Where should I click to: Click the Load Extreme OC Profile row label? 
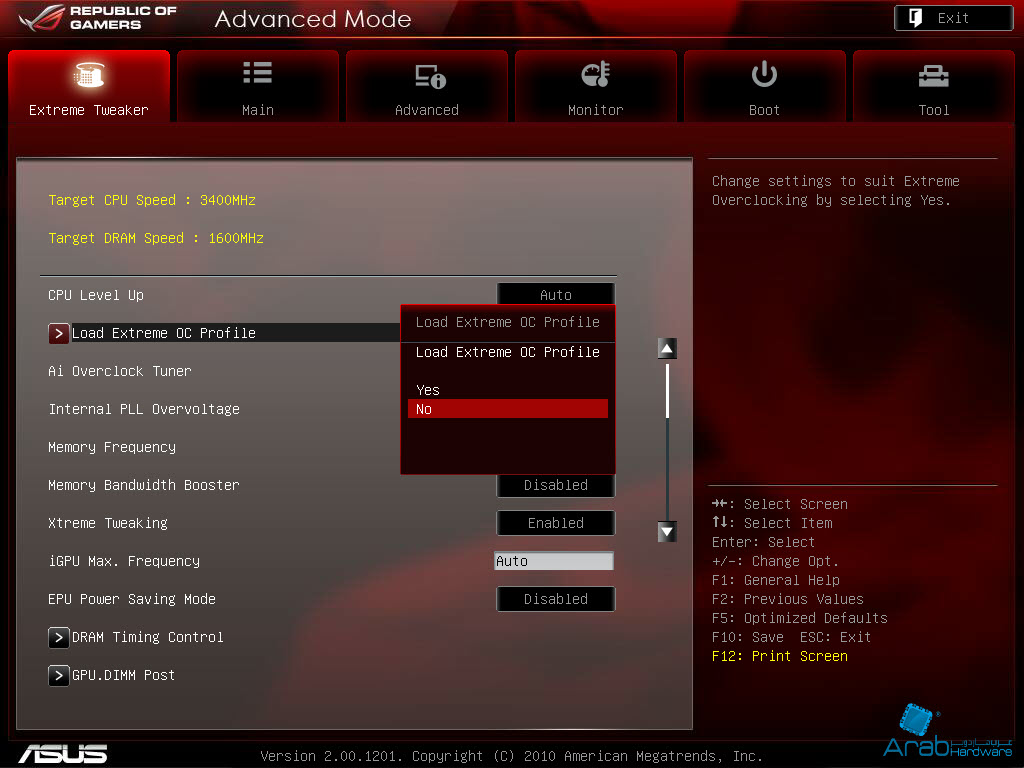coord(164,333)
